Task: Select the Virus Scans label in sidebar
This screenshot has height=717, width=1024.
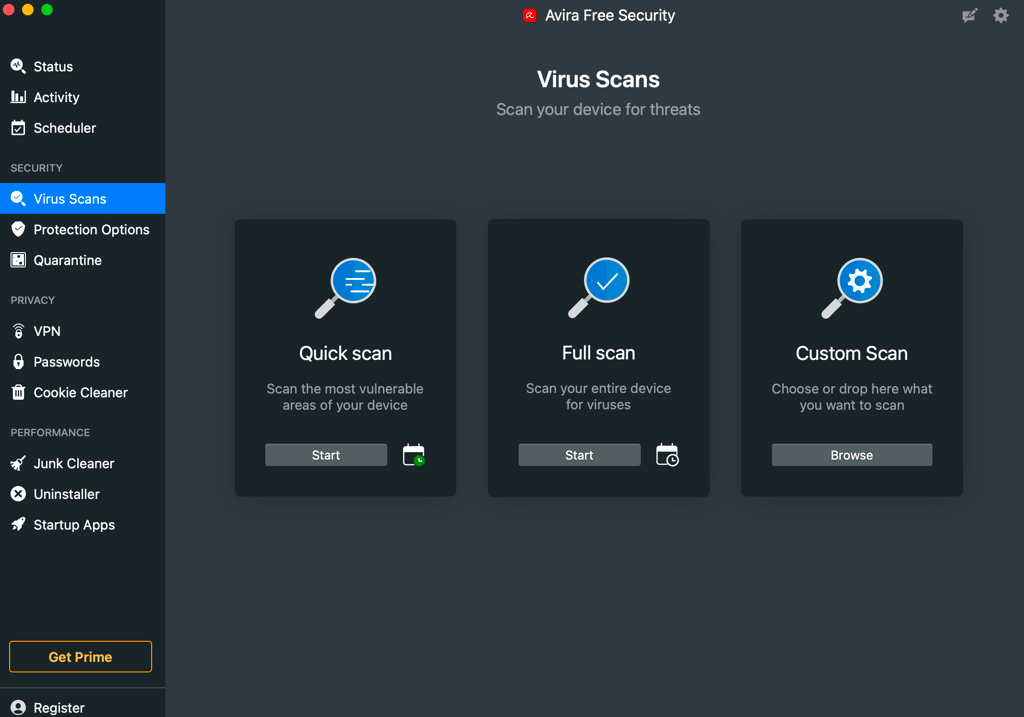Action: coord(70,199)
